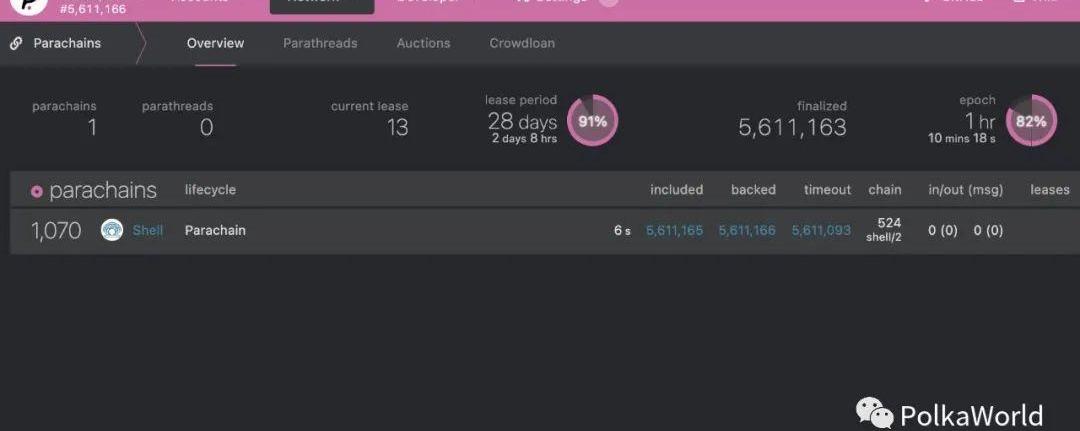
Task: Click the Parachains chain-link icon
Action: 15,43
